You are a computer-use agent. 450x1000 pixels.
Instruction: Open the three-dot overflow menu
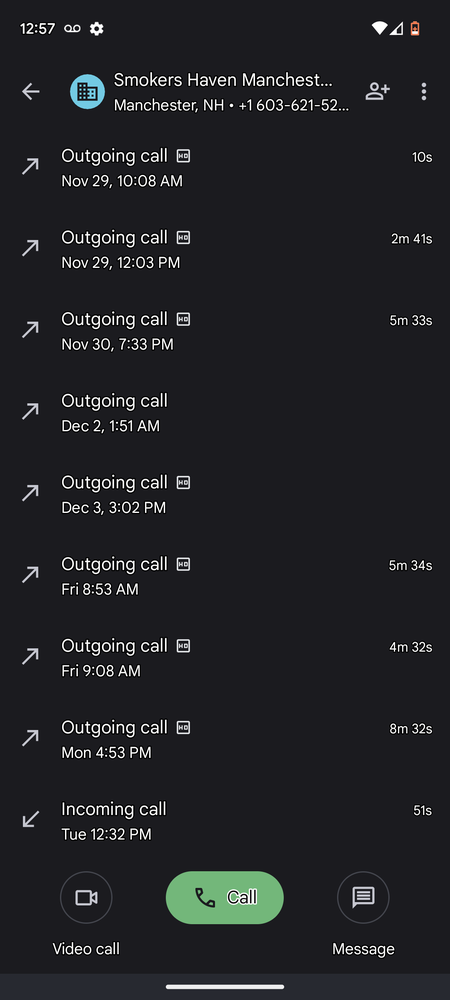[x=424, y=92]
